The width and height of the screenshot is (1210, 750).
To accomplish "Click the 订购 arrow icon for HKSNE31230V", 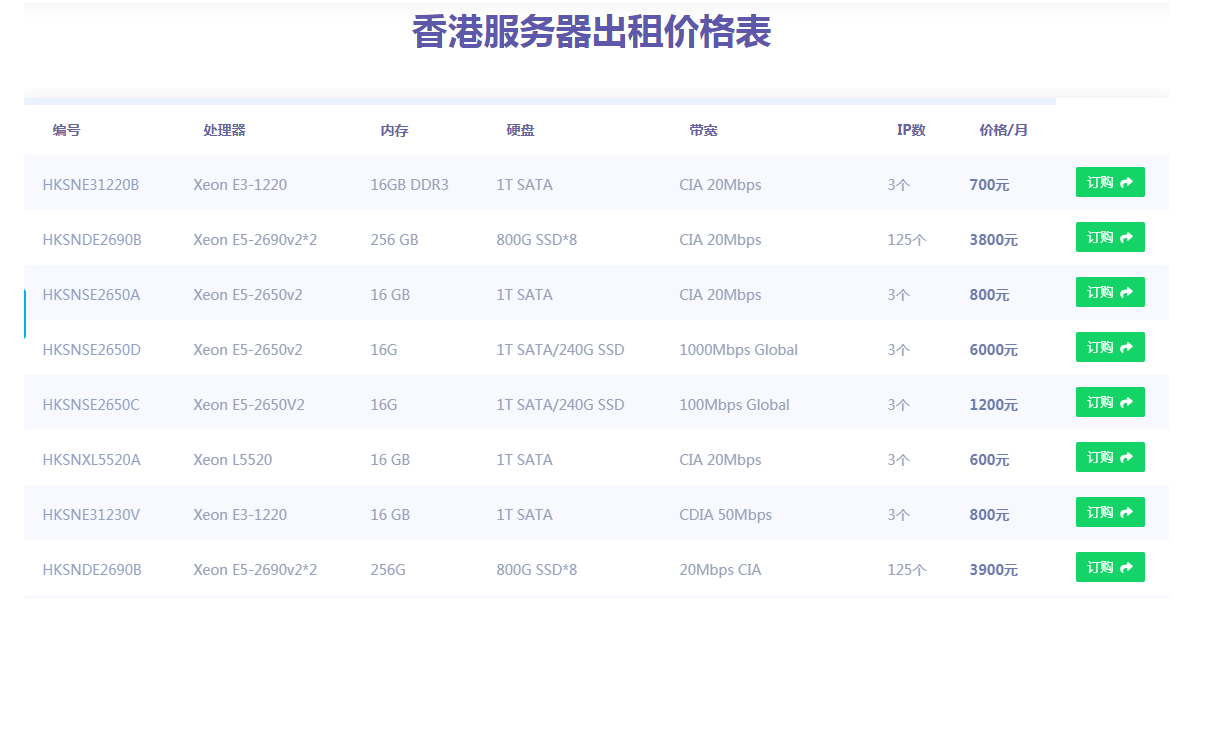I will [x=1127, y=512].
